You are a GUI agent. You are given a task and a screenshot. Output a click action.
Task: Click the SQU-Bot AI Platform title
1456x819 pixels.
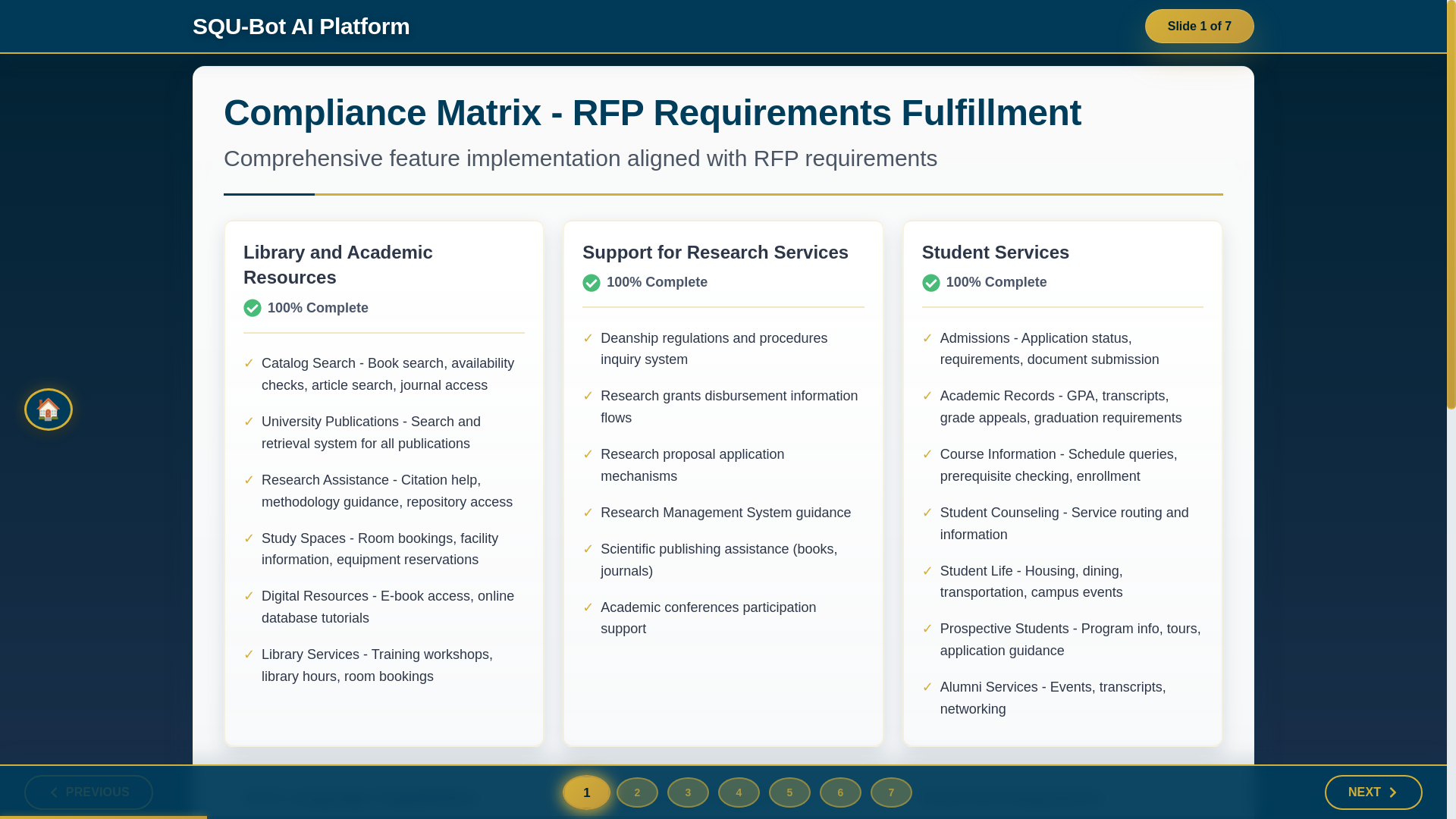pyautogui.click(x=301, y=27)
